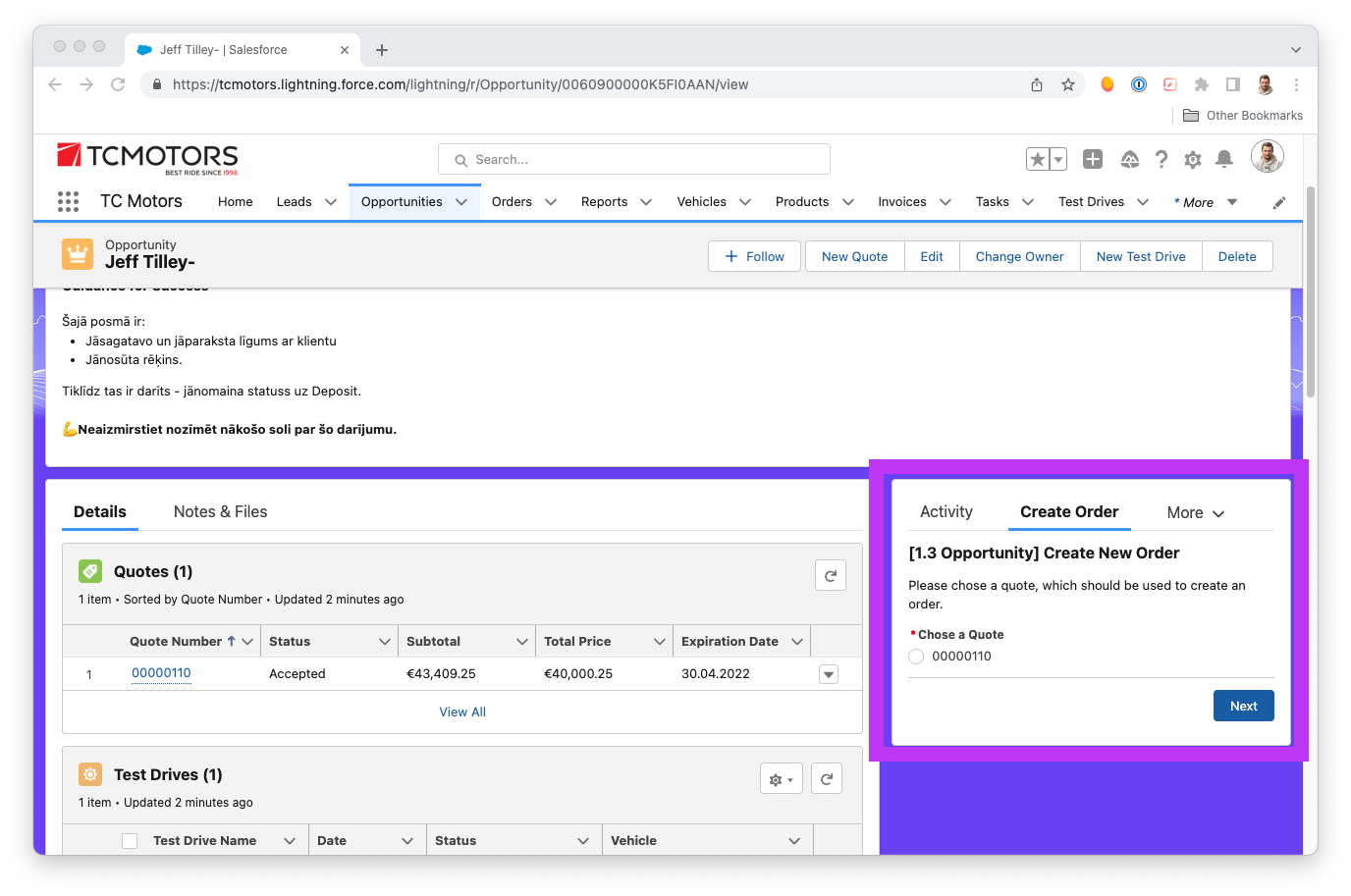
Task: Reload the page in the browser
Action: tap(118, 84)
